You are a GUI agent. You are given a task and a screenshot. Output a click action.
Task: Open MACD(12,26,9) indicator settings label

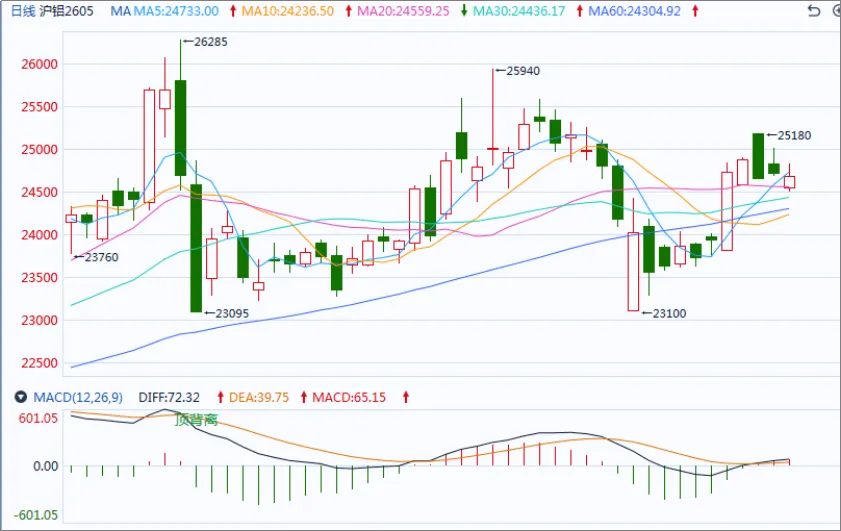pos(78,397)
